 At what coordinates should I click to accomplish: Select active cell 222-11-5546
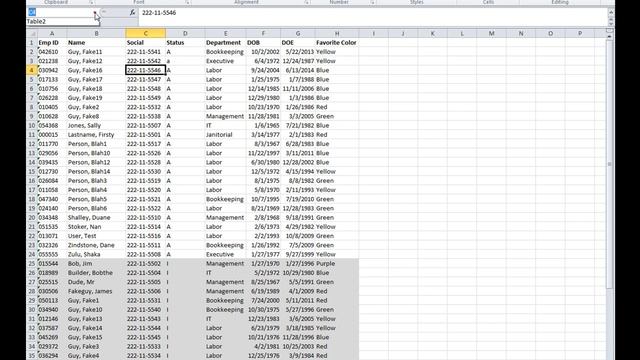click(145, 70)
